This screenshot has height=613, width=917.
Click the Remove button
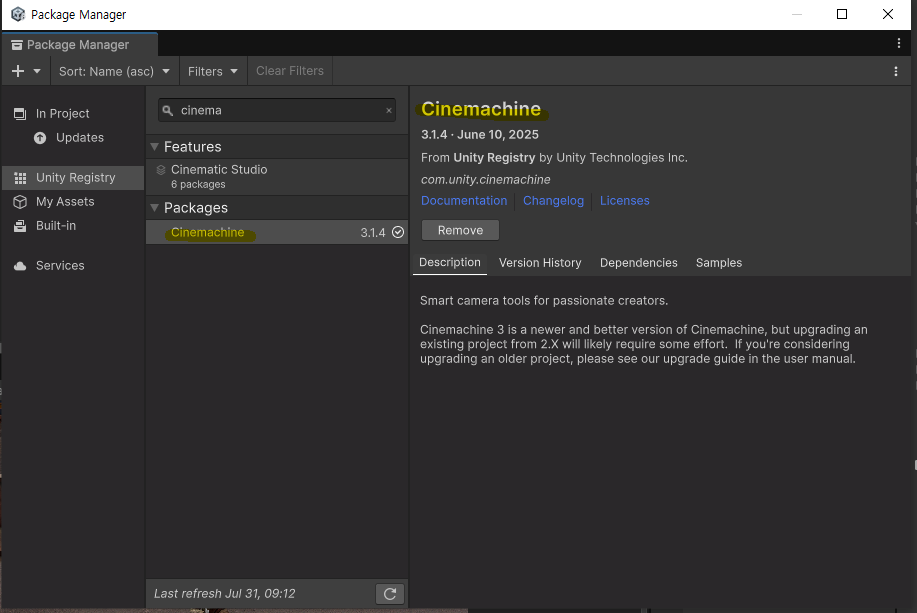460,230
